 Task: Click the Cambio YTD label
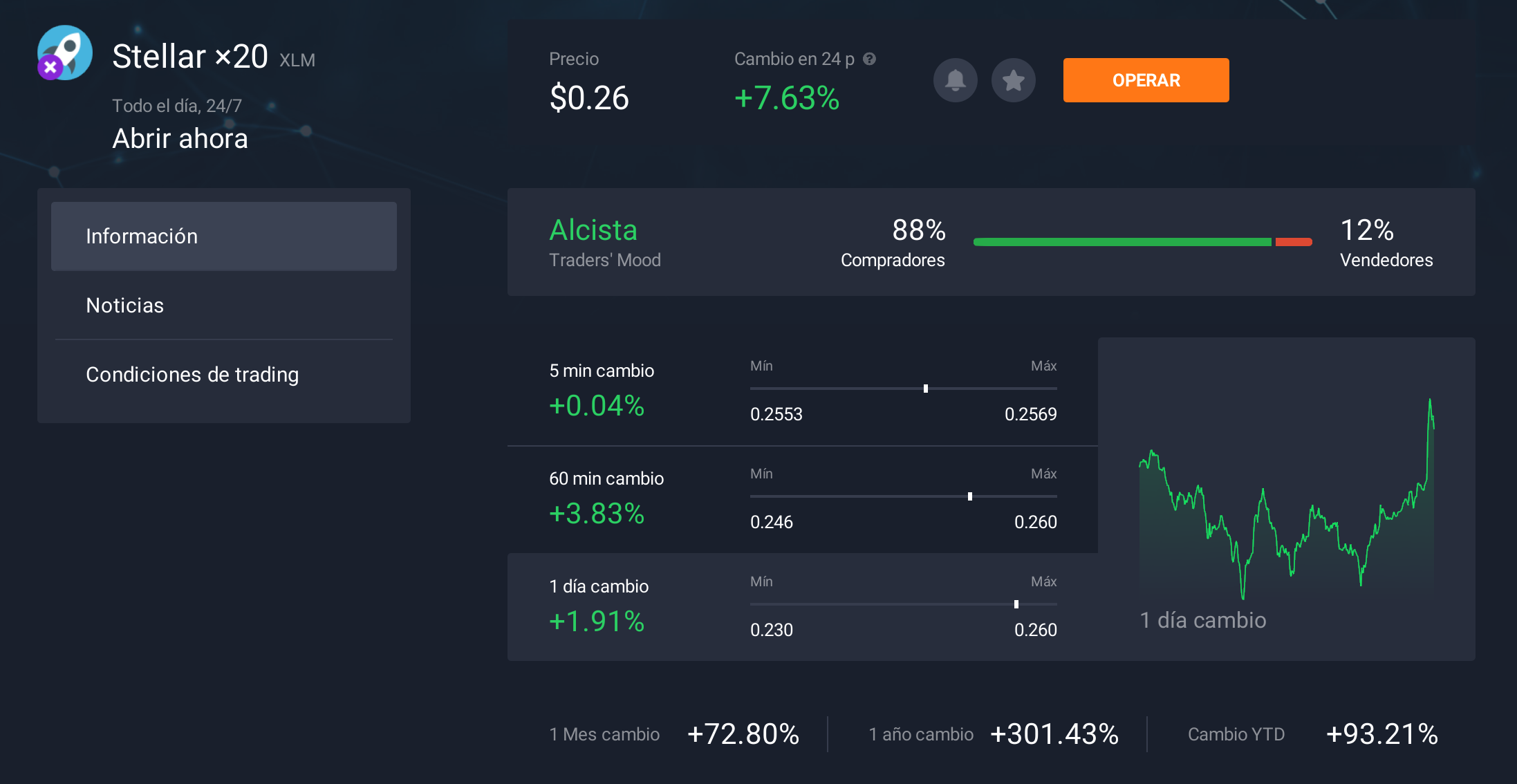coord(1236,734)
